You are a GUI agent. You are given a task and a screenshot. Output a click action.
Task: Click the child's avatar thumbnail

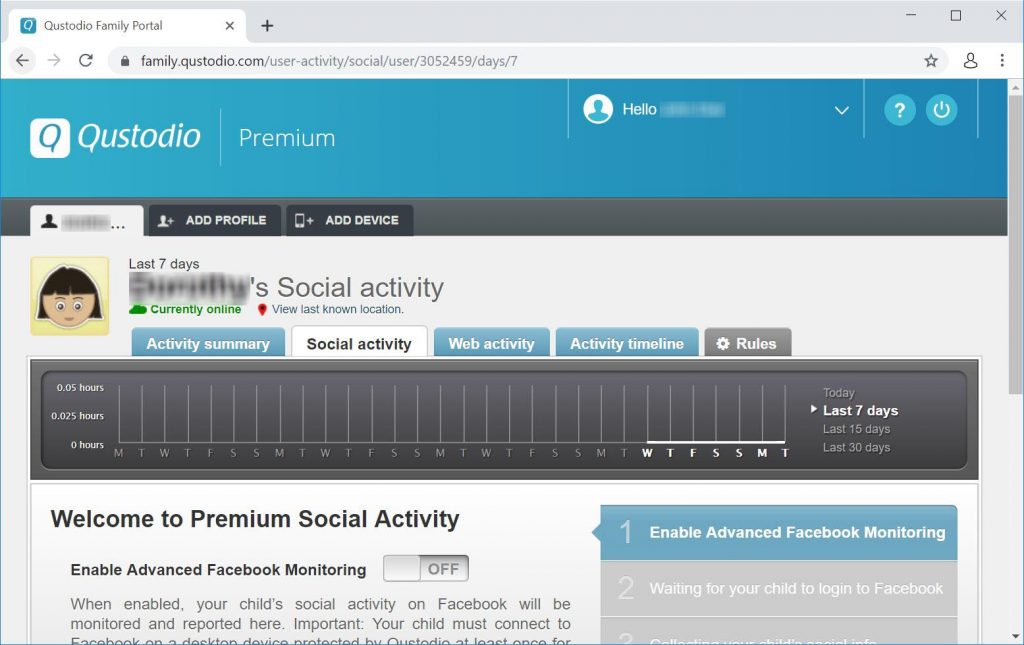coord(70,296)
